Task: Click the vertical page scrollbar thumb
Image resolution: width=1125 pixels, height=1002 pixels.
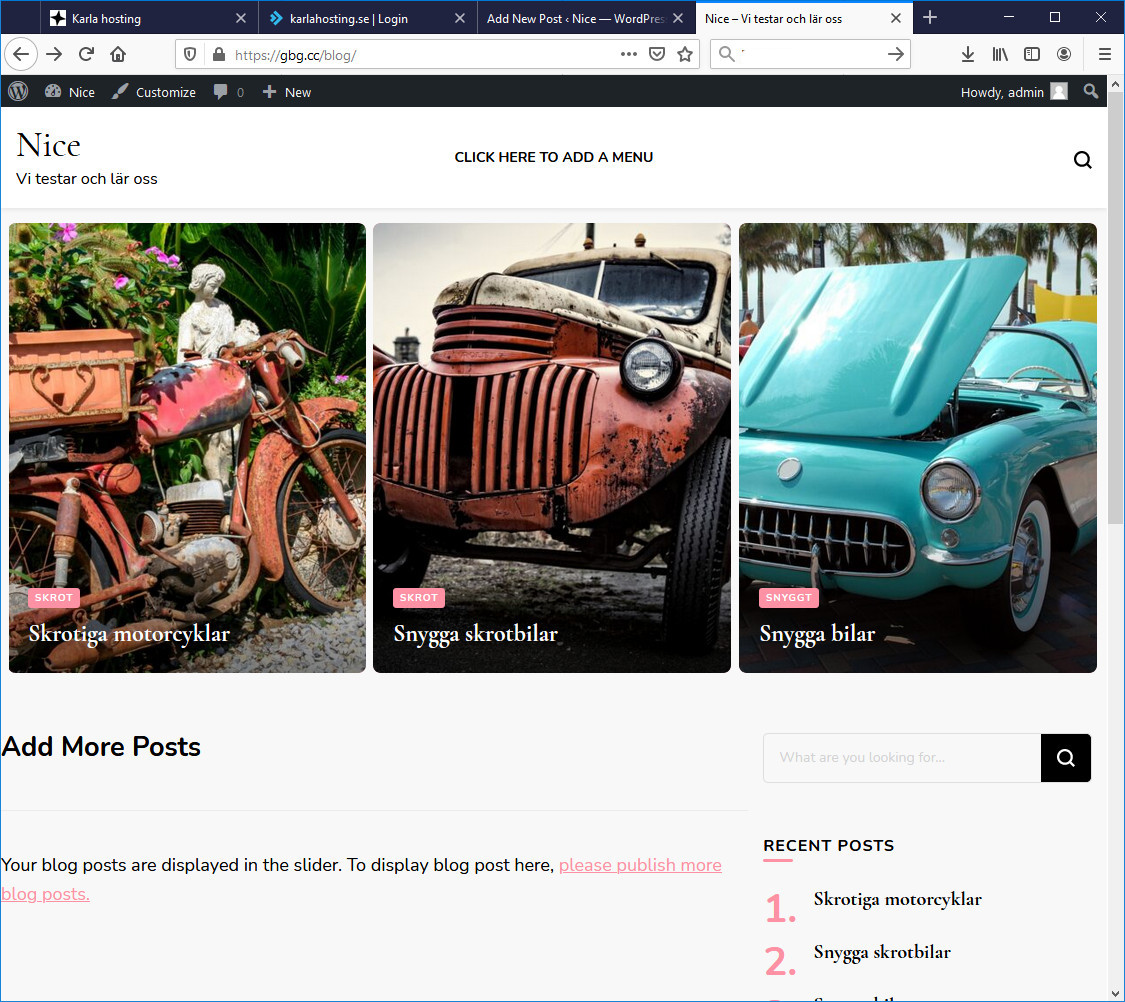Action: 1115,308
